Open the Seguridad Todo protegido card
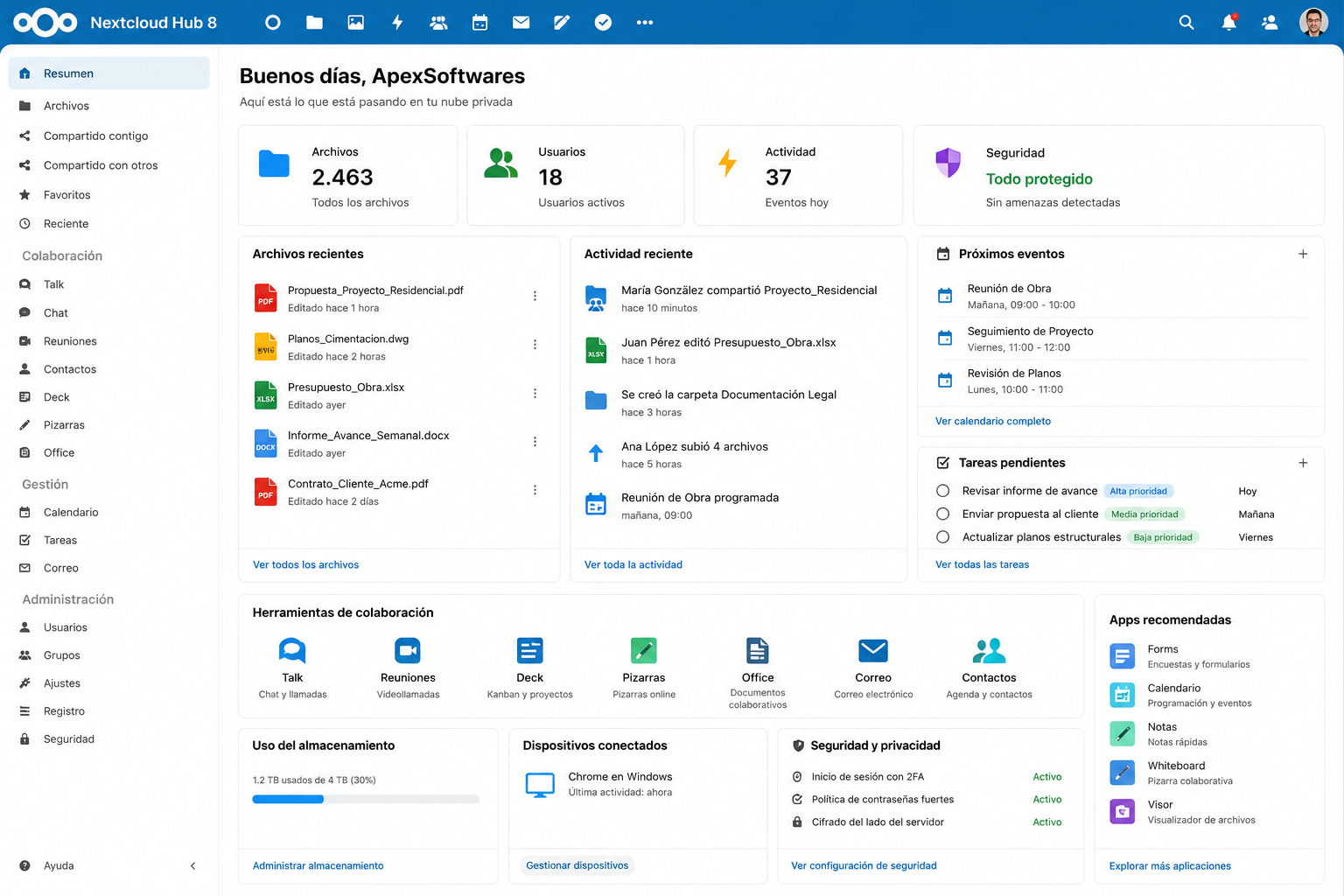 point(1119,176)
